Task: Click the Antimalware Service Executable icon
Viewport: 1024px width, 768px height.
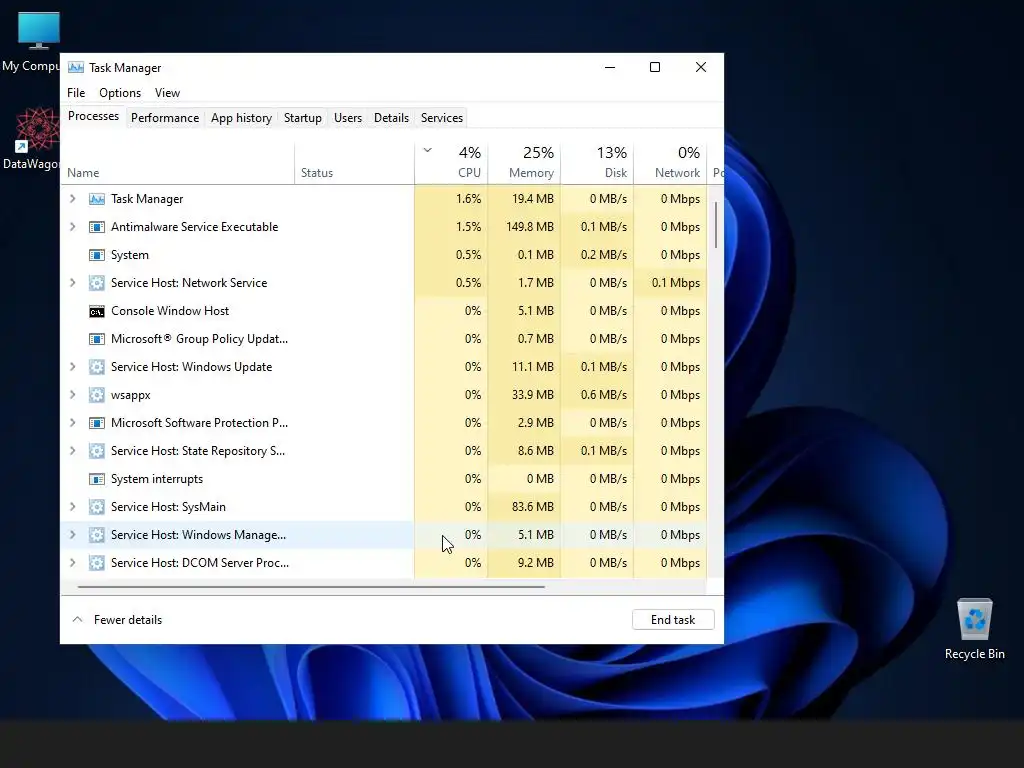Action: [97, 227]
